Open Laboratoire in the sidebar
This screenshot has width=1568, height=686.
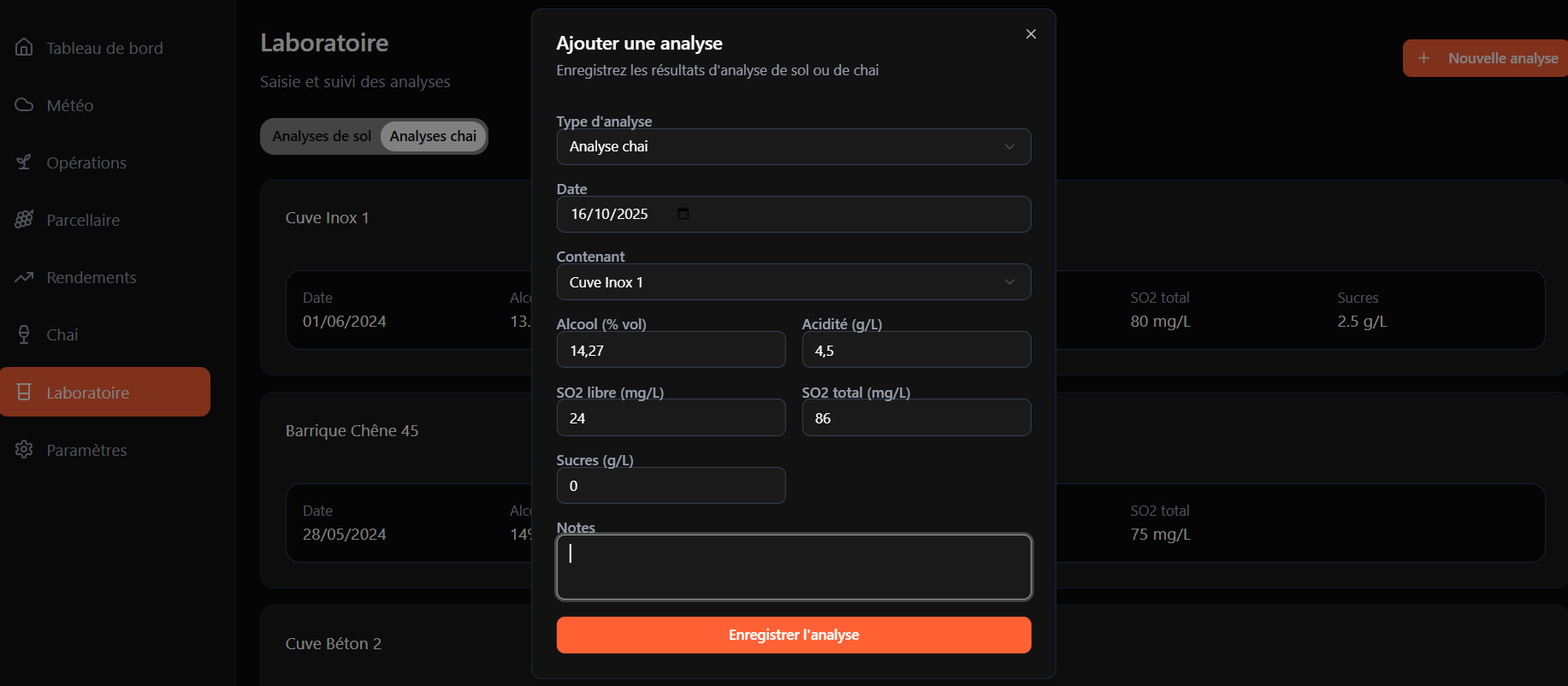click(x=105, y=392)
